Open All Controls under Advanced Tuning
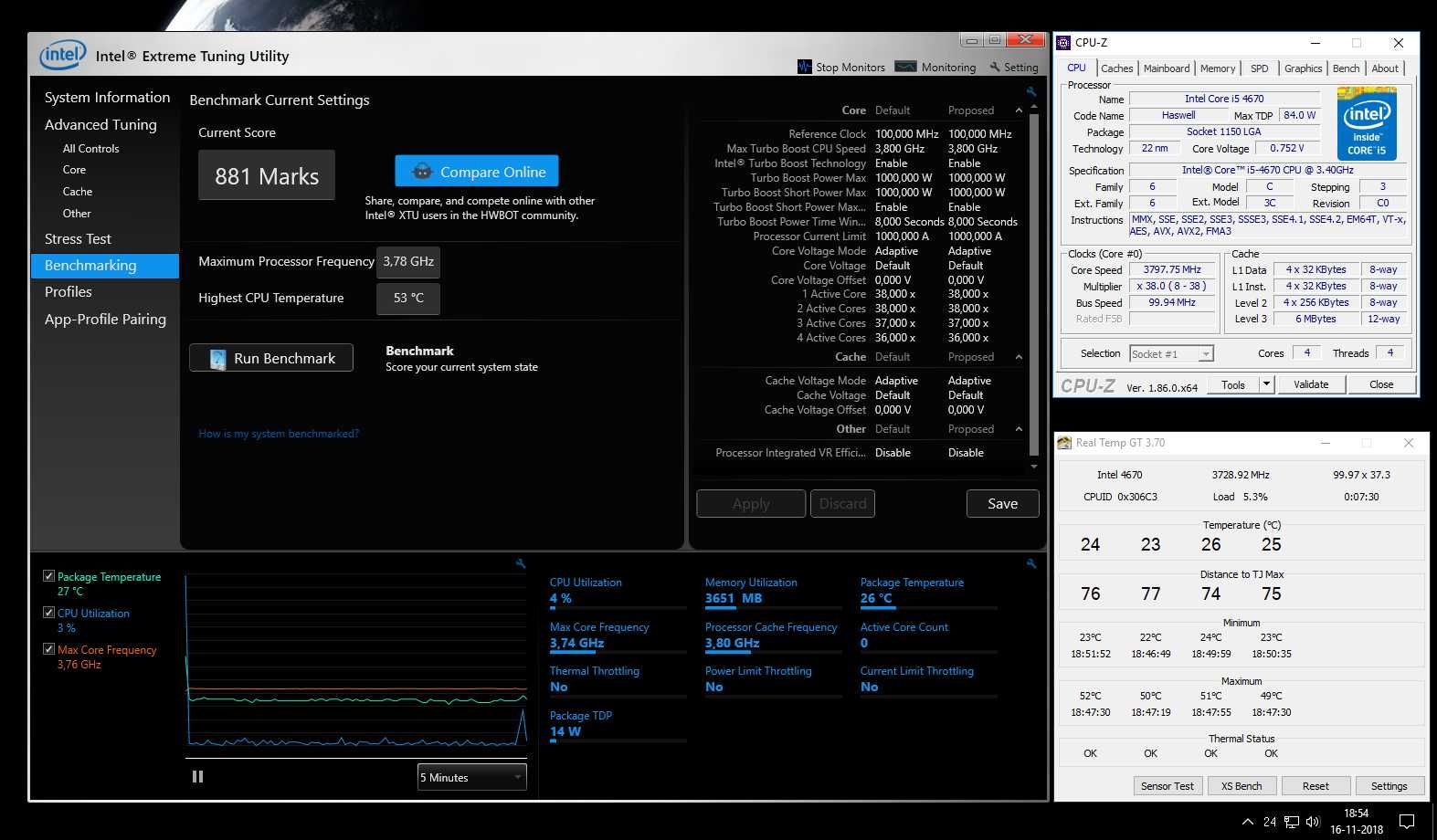 pos(90,148)
